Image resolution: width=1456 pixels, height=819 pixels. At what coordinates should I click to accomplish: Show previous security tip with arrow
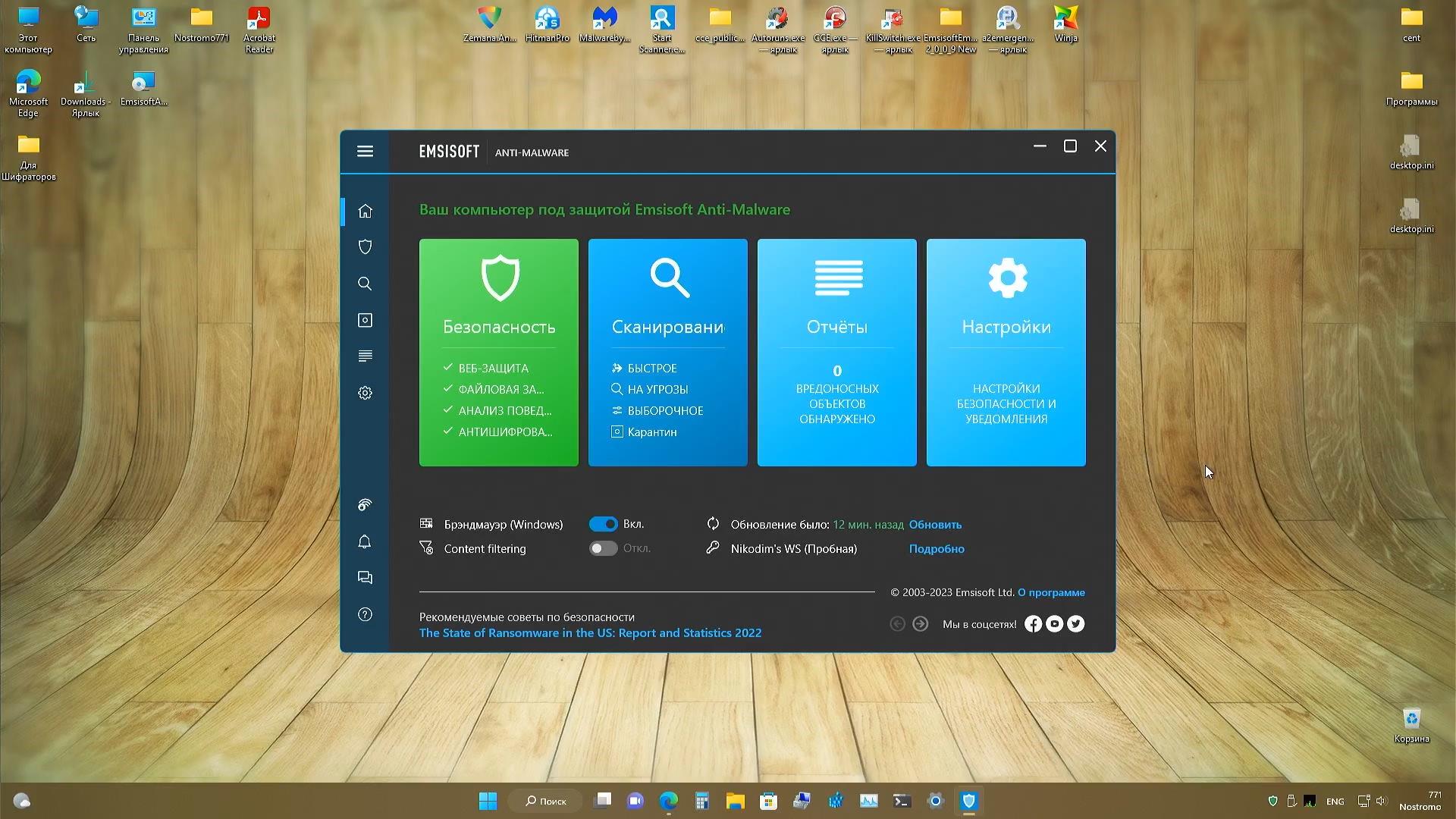coord(897,623)
